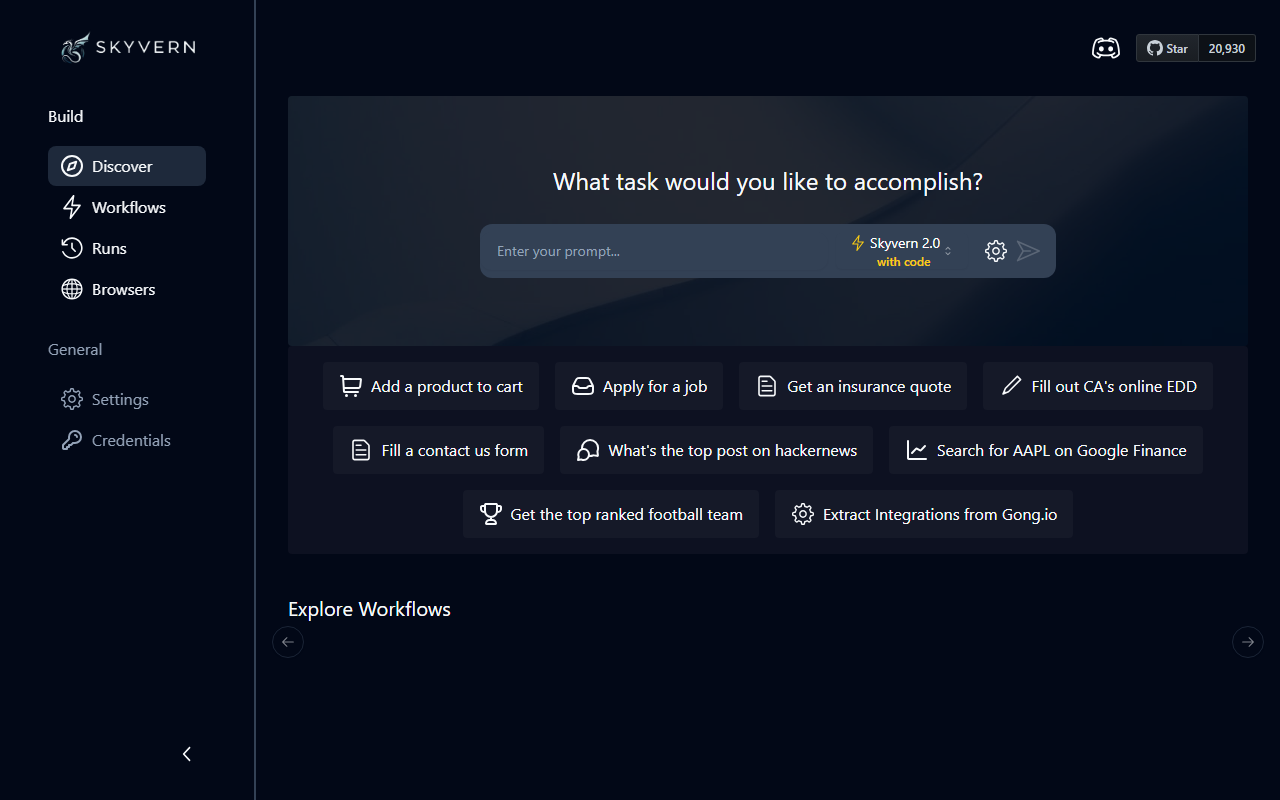
Task: Open the Discord community icon
Action: pyautogui.click(x=1105, y=48)
